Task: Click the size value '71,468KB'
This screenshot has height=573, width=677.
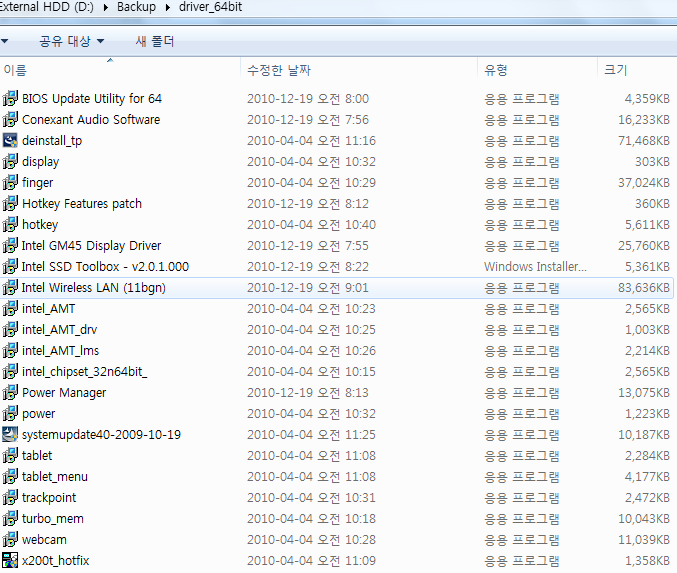Action: 644,140
